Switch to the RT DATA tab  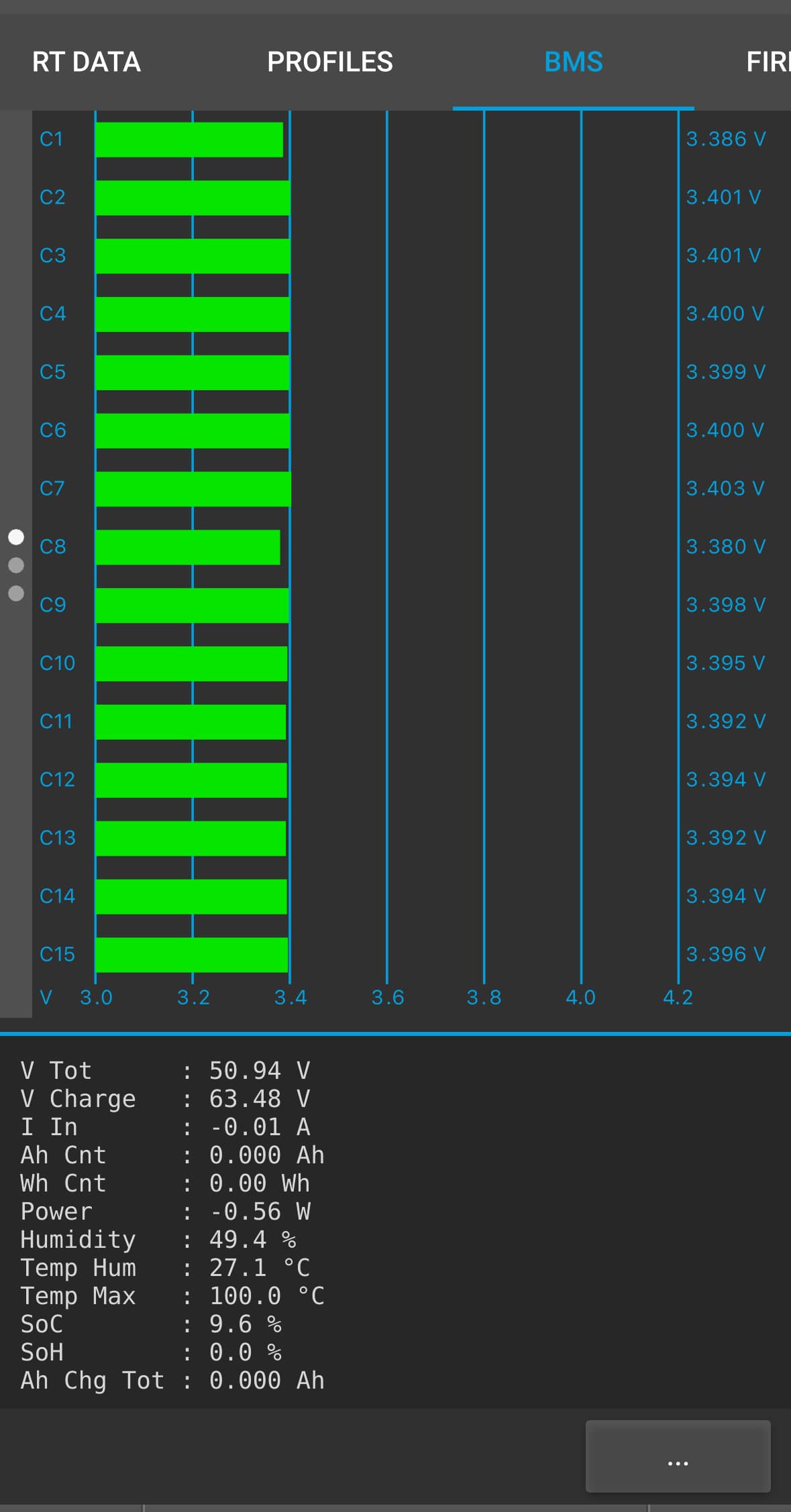point(87,62)
